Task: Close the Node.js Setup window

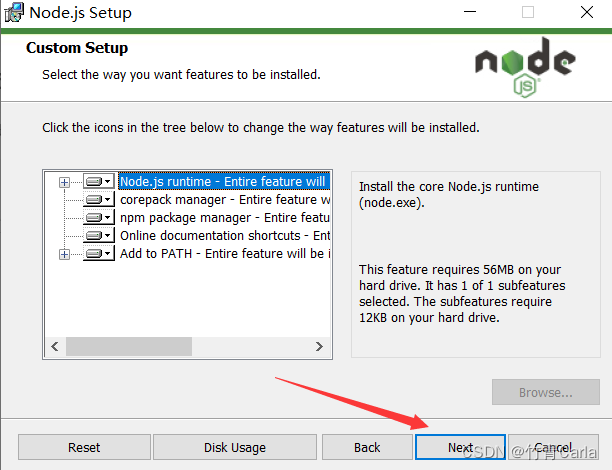Action: pos(587,12)
